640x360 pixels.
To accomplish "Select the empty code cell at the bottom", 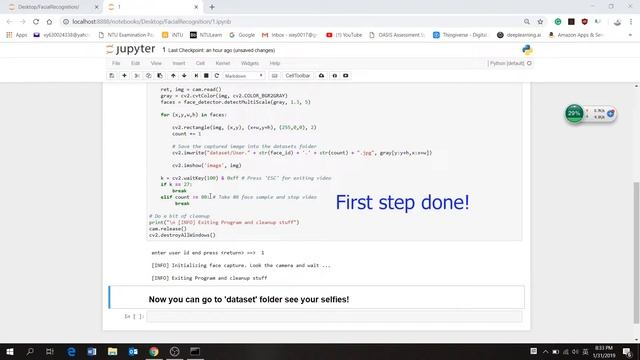I will (x=334, y=316).
